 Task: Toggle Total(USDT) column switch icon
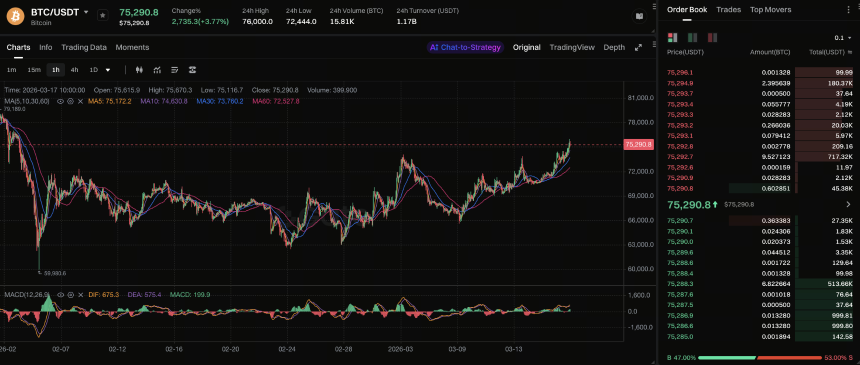click(850, 52)
